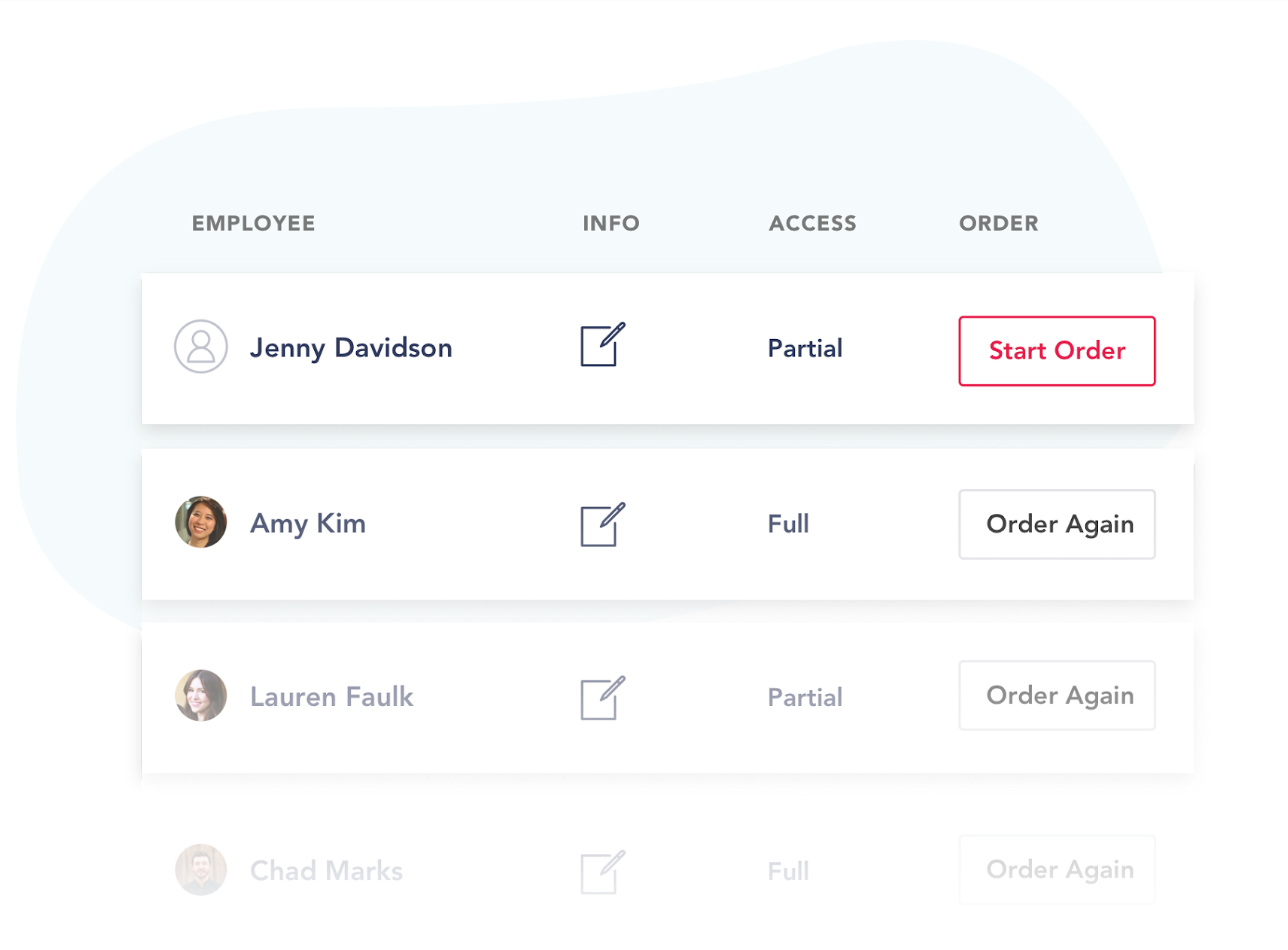Viewport: 1288px width, 950px height.
Task: Click the INFO column header
Action: 611,224
